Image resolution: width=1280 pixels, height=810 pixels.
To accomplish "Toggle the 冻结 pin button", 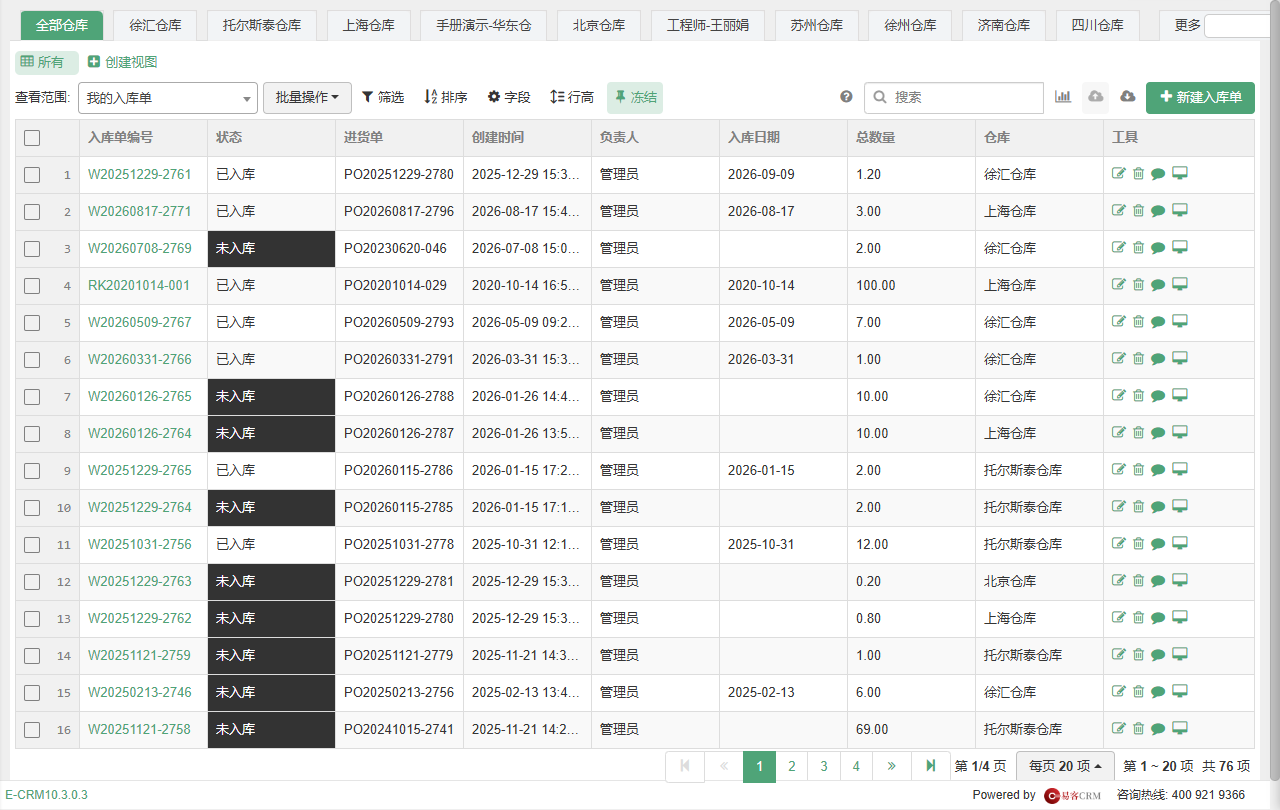I will (635, 97).
